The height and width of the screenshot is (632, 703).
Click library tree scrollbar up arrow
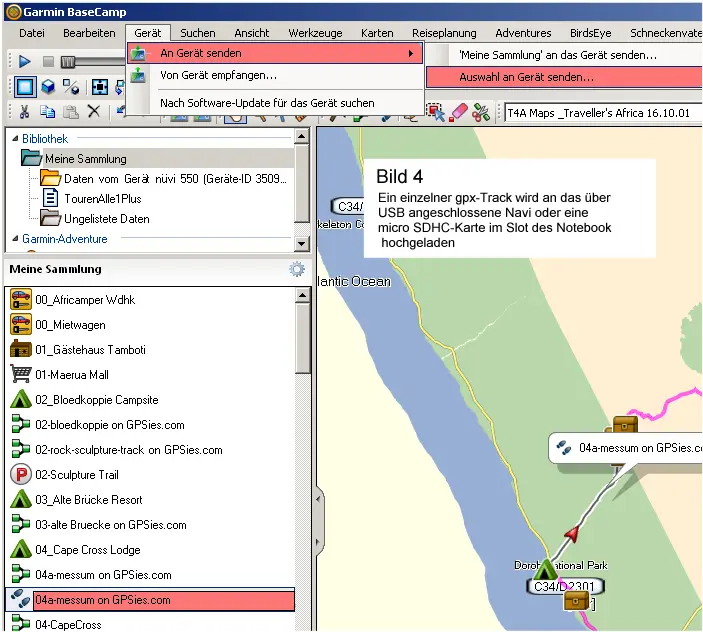tap(302, 136)
